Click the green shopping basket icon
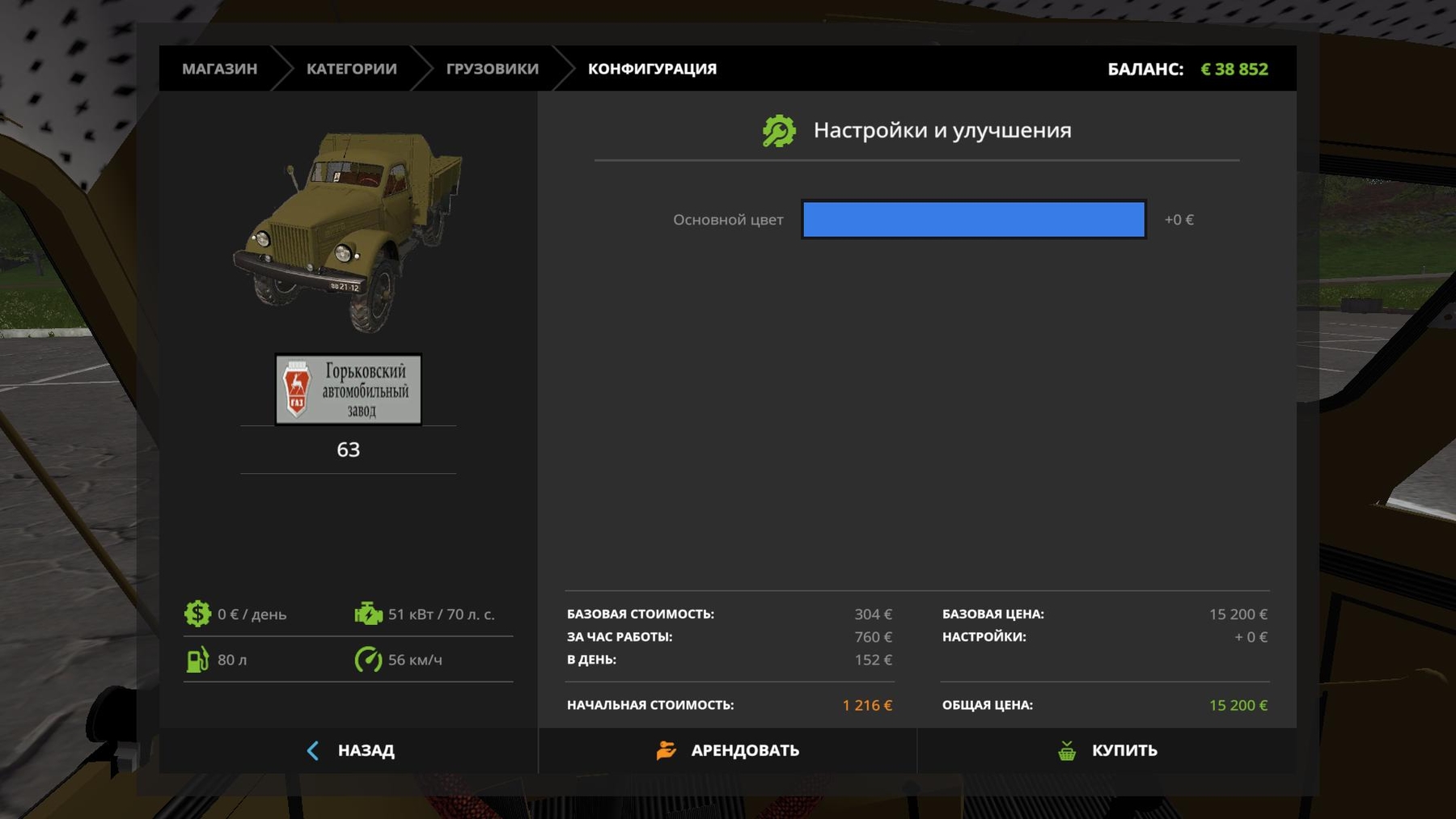Screen dimensions: 1456x819 (1067, 750)
